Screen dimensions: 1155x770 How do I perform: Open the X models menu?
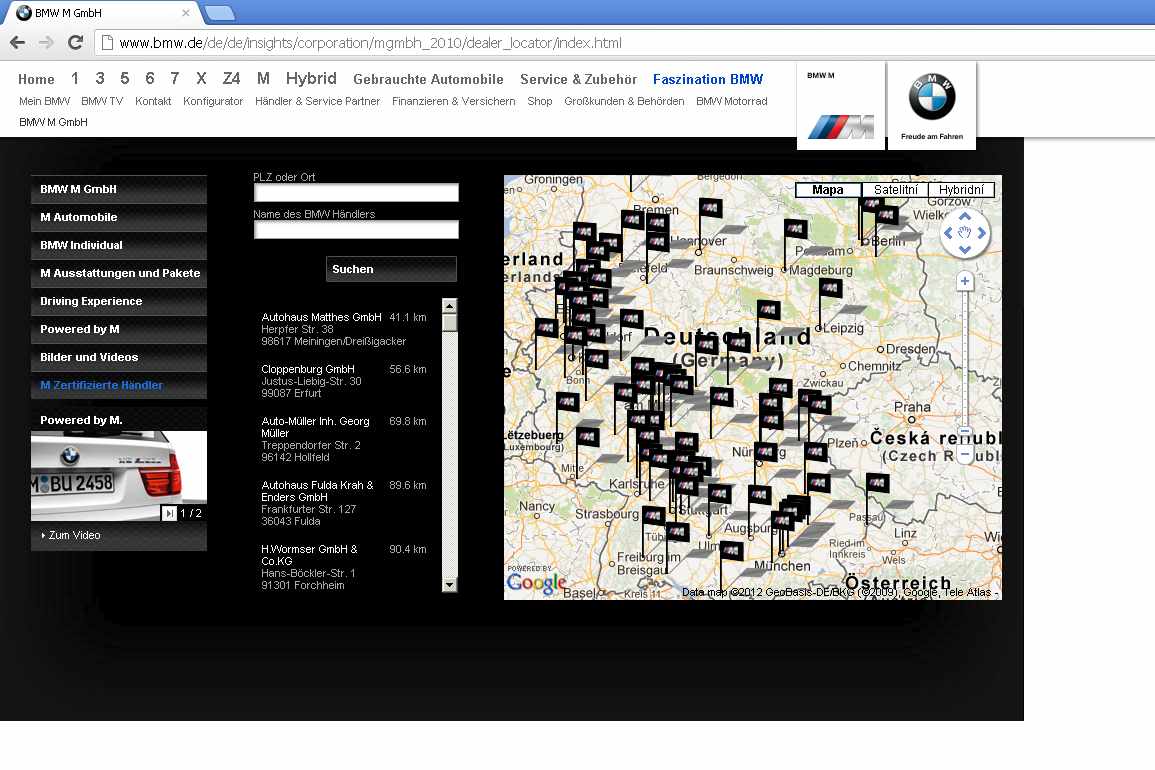201,78
